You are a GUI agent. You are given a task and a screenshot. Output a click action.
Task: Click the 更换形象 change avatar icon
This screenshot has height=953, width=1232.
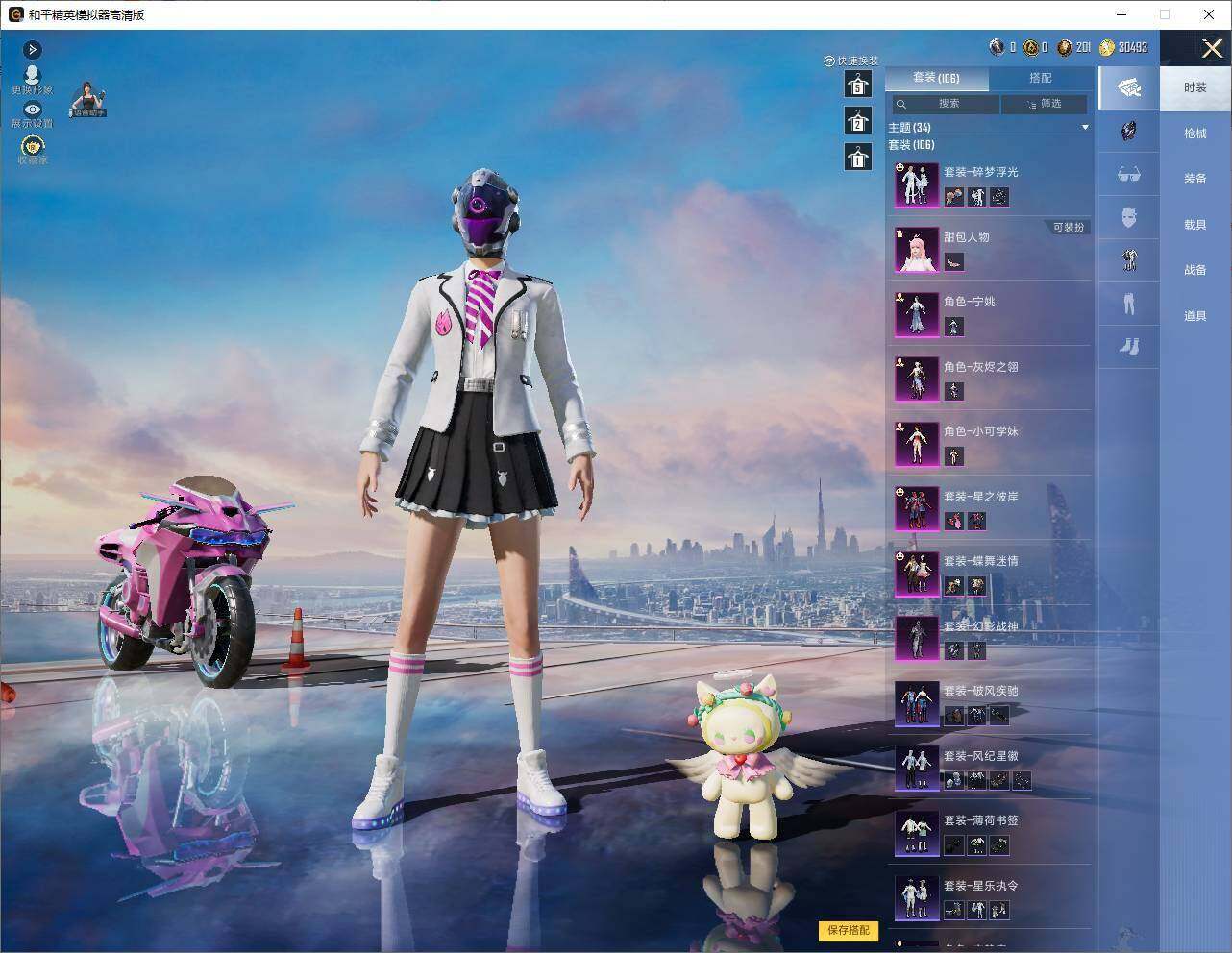point(32,75)
